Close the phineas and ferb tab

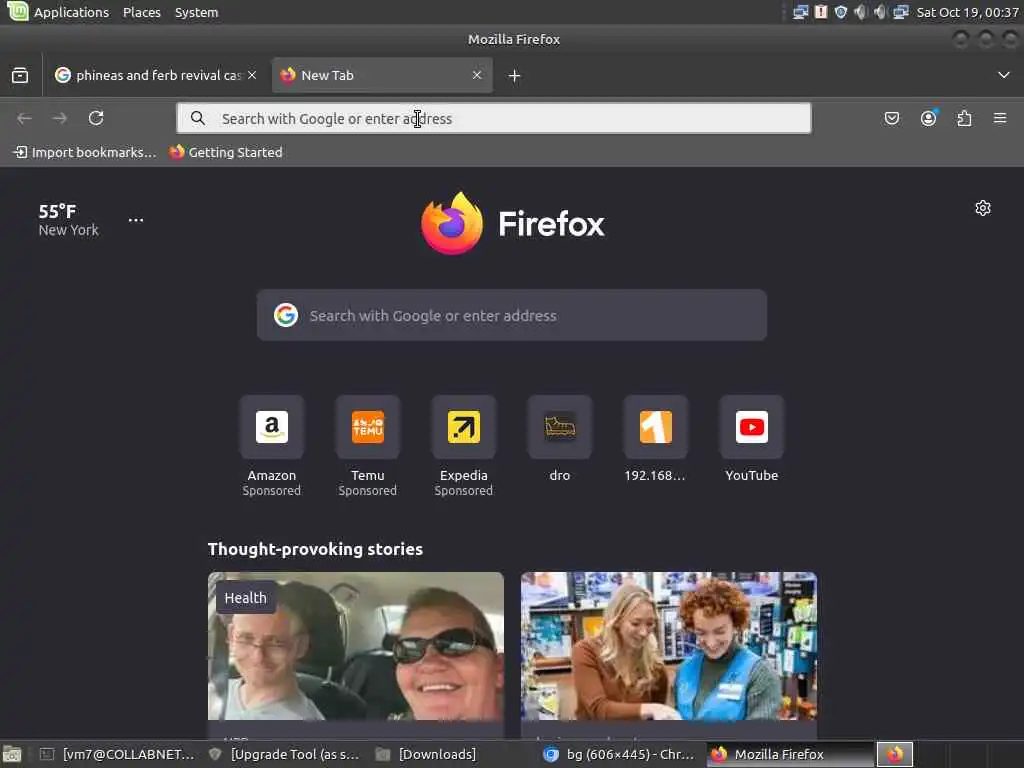point(252,75)
